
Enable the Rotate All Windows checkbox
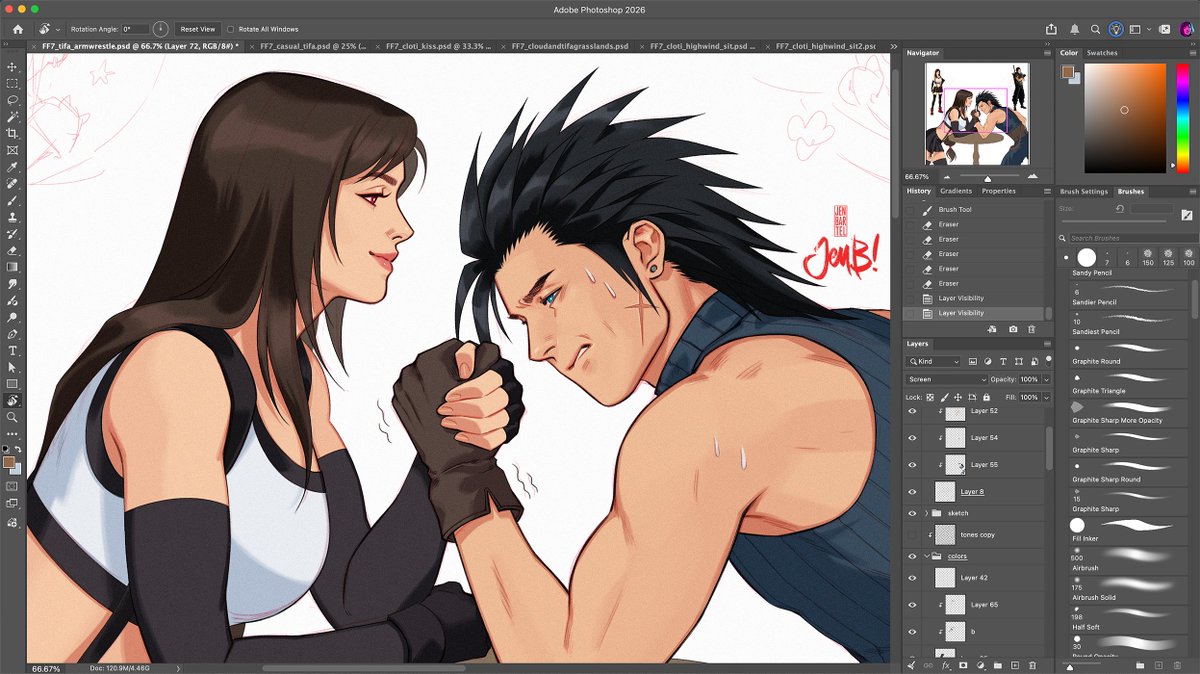pyautogui.click(x=231, y=29)
